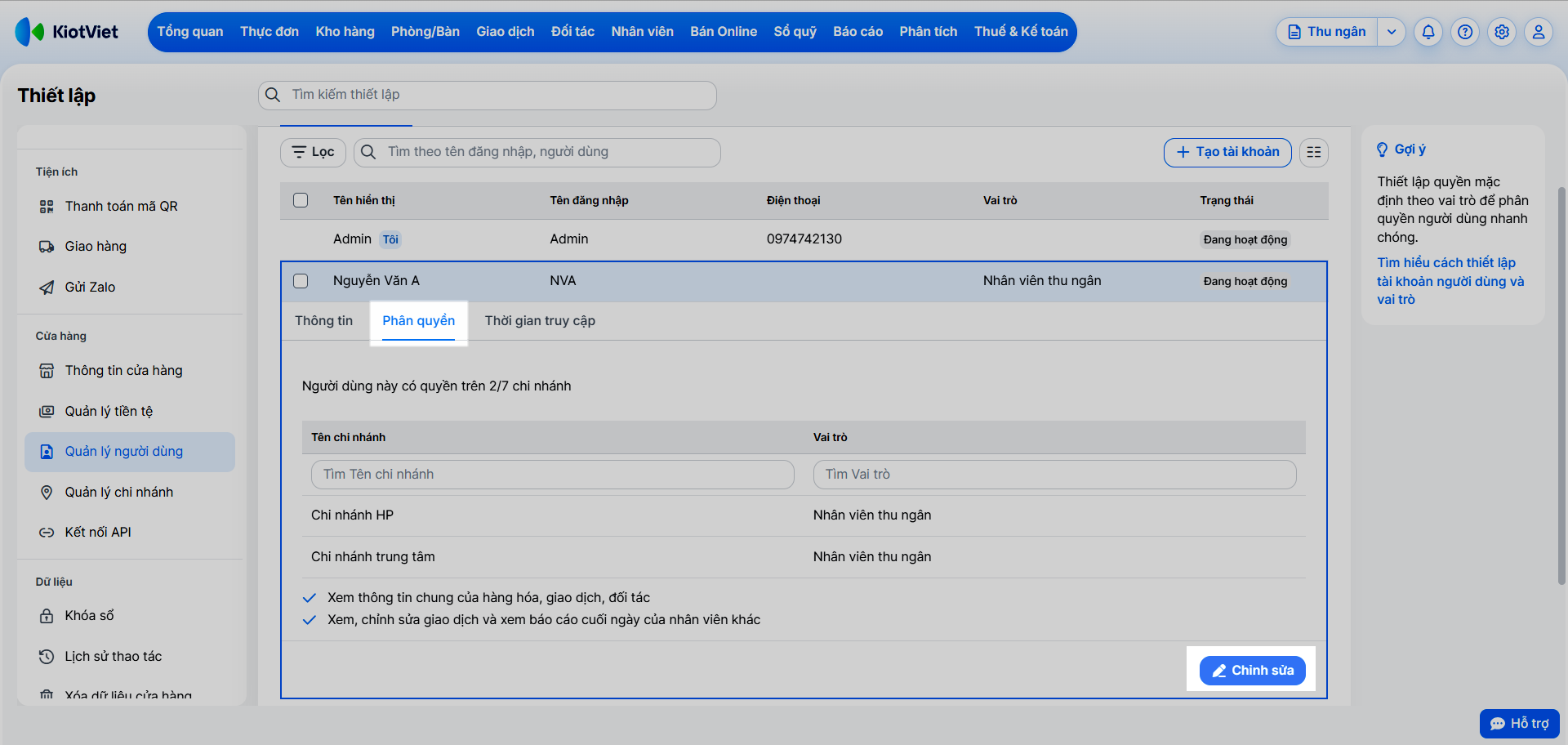Open the Hỗ trợ support chat

pos(1520,724)
